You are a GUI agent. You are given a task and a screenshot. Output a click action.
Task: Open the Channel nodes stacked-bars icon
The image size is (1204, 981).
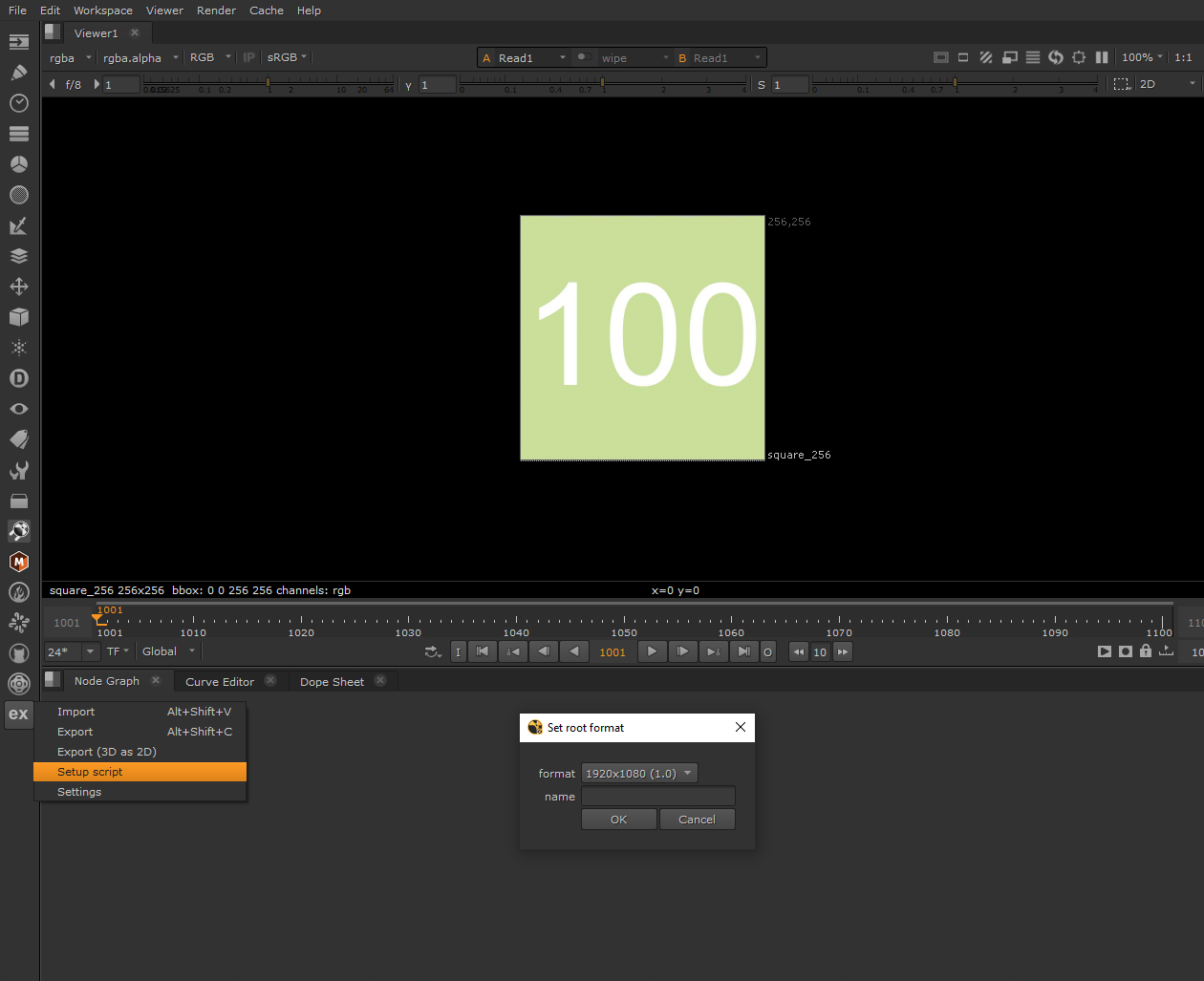(x=19, y=134)
